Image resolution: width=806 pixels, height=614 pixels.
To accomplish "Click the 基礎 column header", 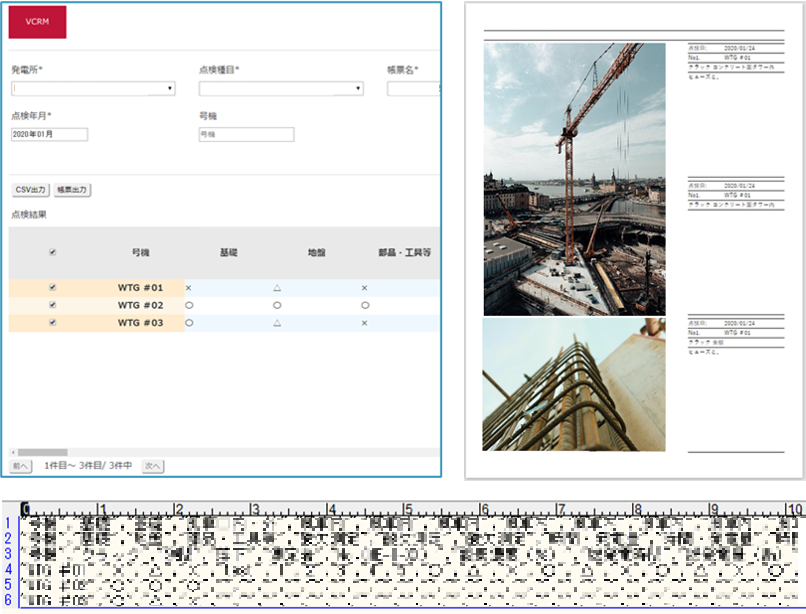I will pos(228,253).
